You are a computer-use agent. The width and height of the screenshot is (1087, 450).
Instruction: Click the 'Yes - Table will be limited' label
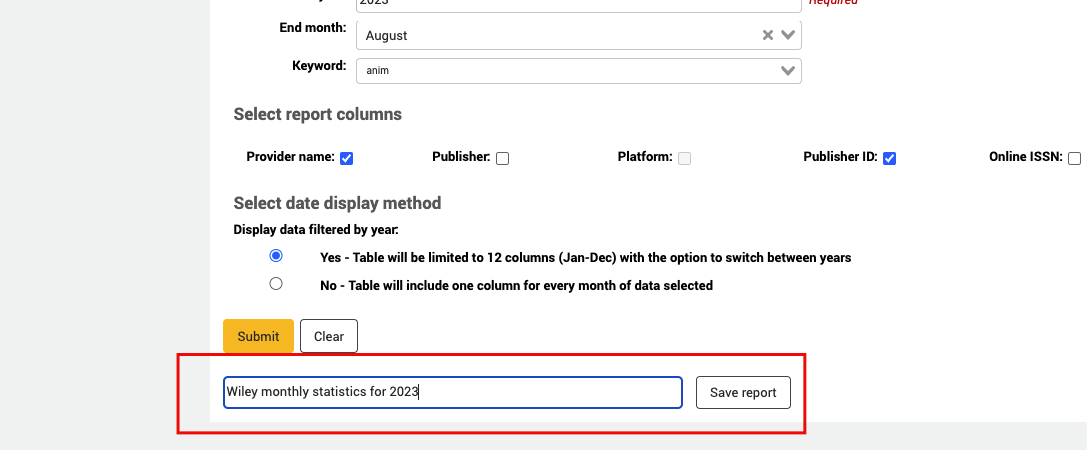585,257
